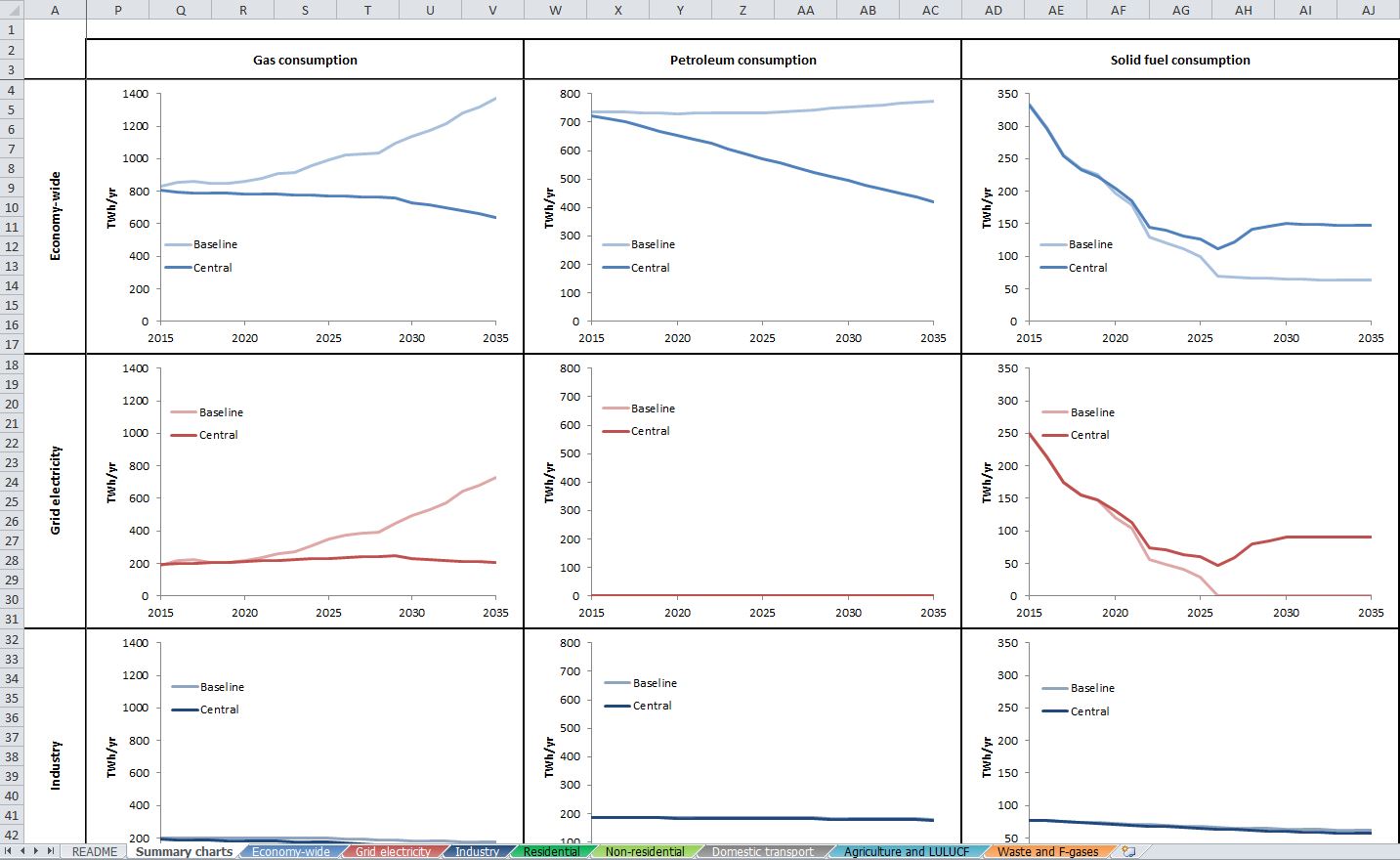The height and width of the screenshot is (860, 1400).
Task: Open the Domestic transport sheet tab
Action: click(762, 851)
